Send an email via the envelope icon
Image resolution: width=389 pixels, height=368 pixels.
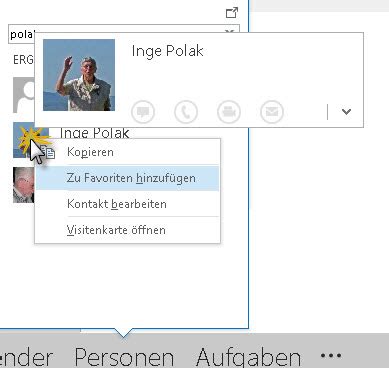pyautogui.click(x=272, y=112)
